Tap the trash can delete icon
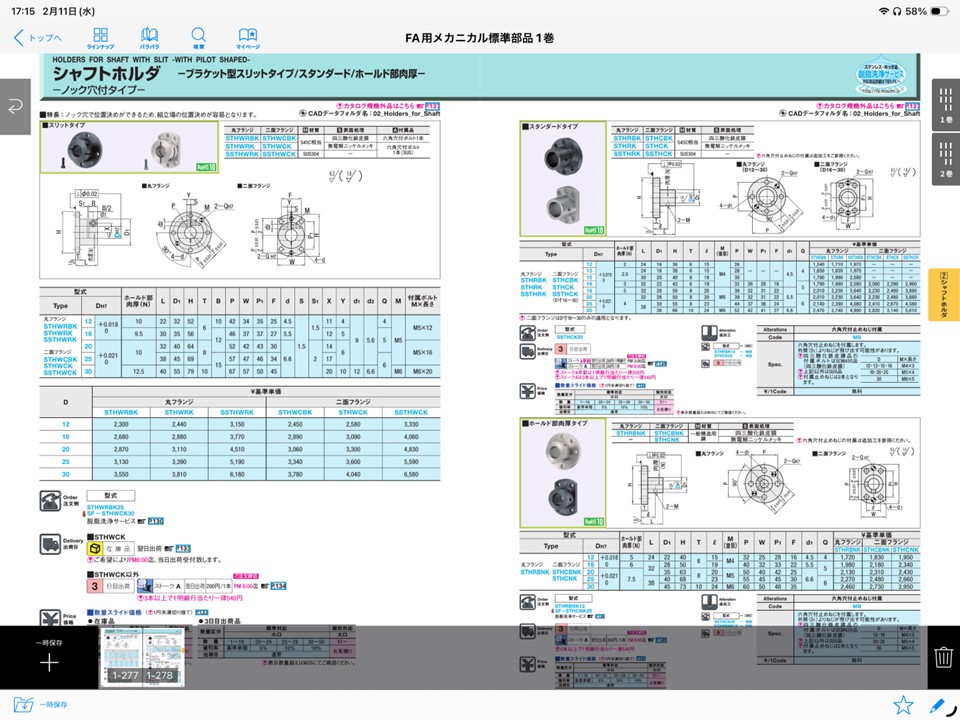This screenshot has width=960, height=720. pyautogui.click(x=943, y=657)
